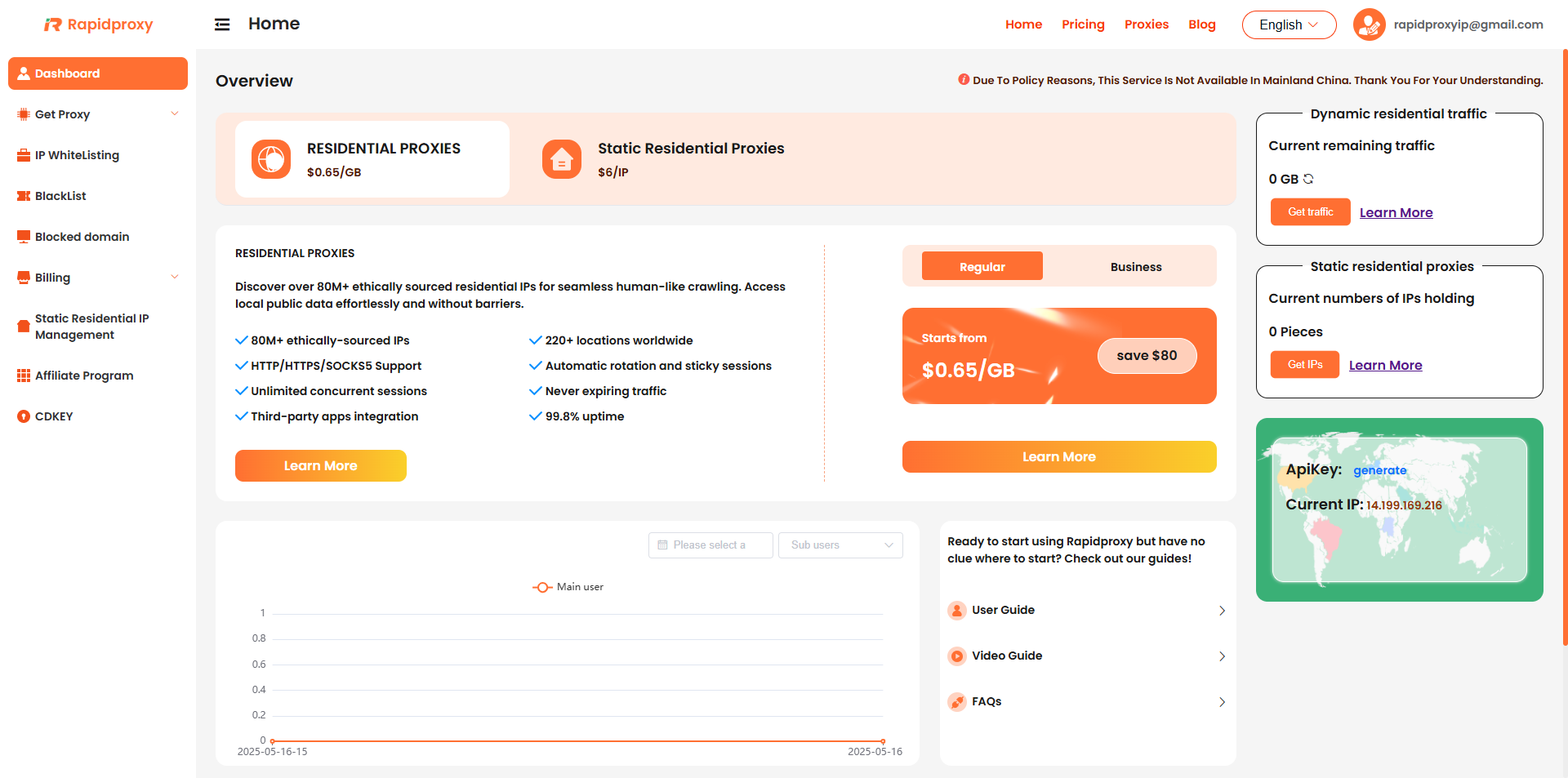
Task: Click the CDKEY sidebar label
Action: pos(54,416)
